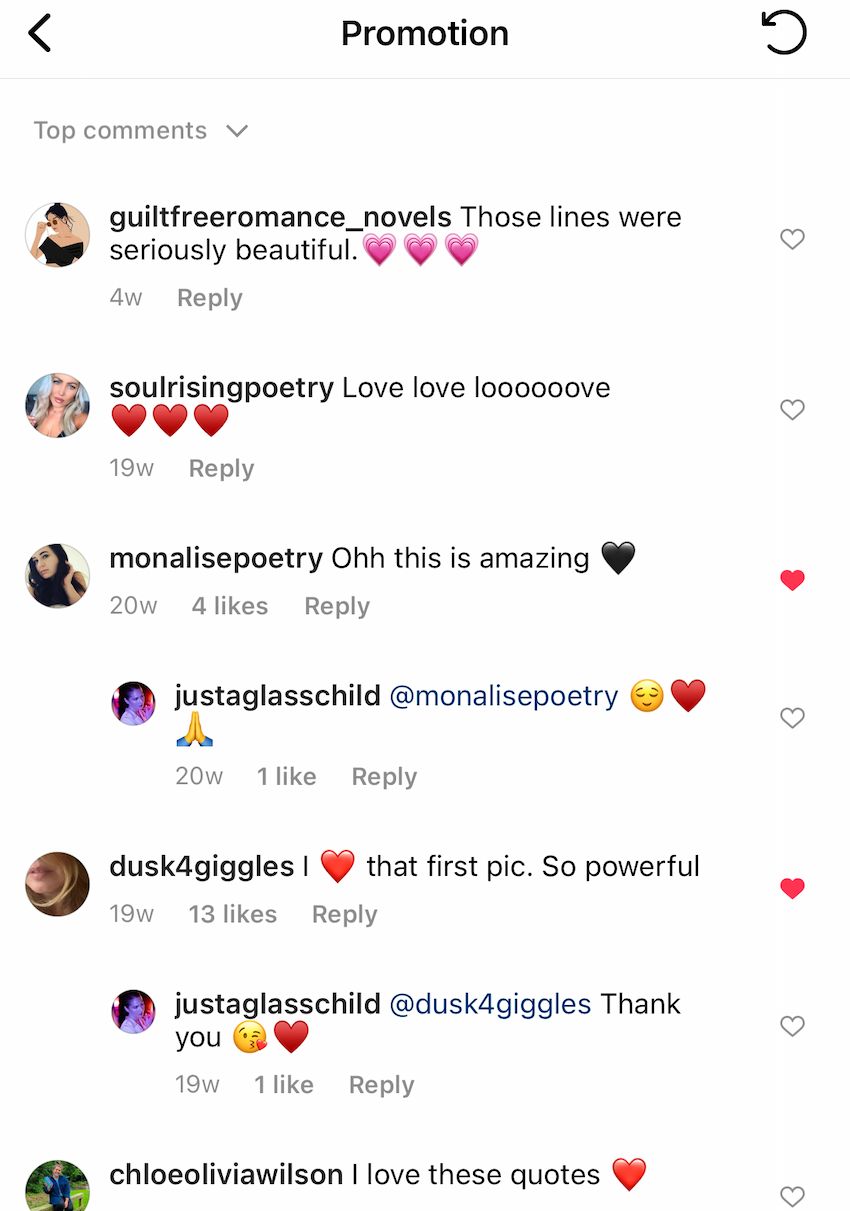Reply to guiltfreeromance_novels' comment

point(210,298)
